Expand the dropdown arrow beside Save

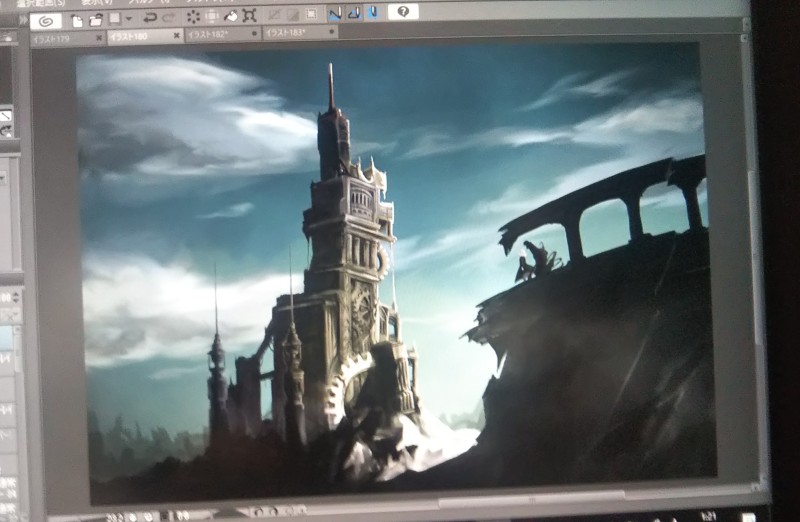tap(128, 19)
